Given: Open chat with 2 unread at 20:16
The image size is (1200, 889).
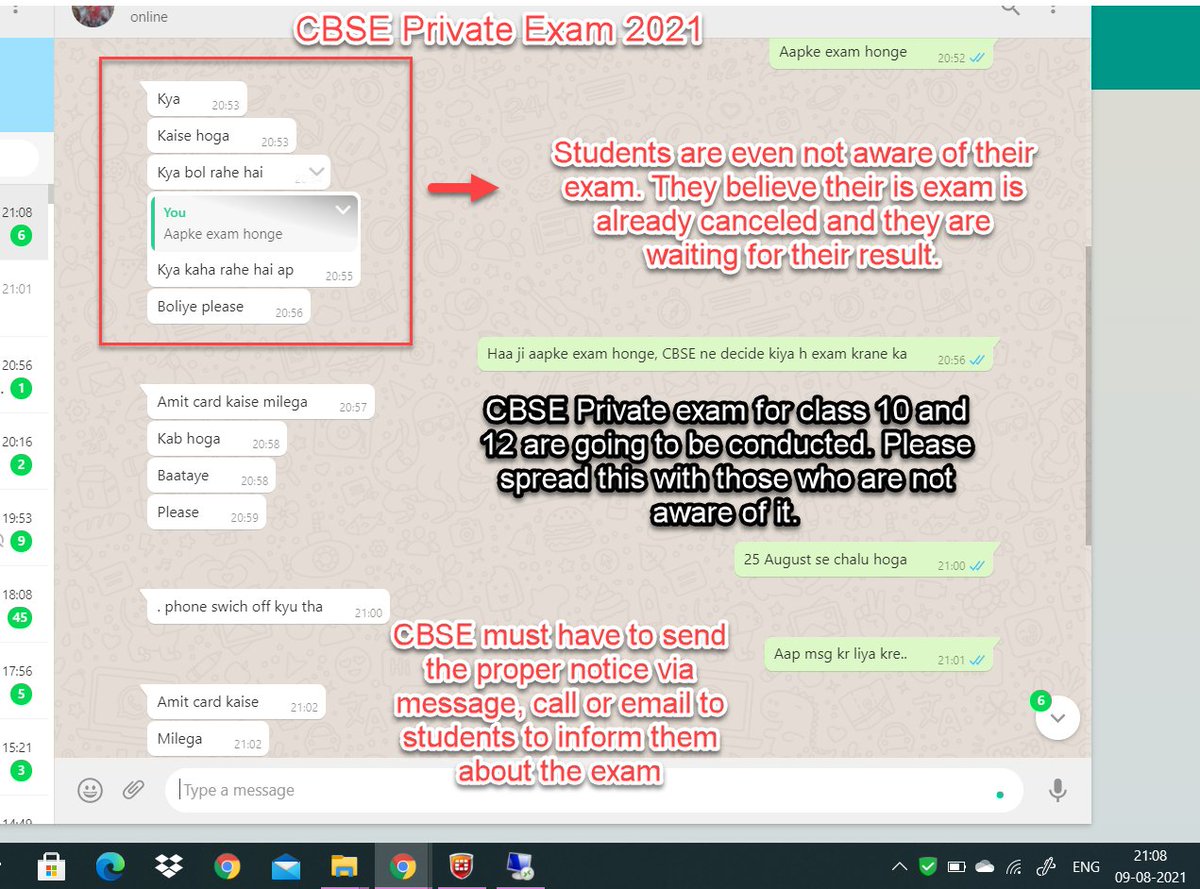Looking at the screenshot, I should [24, 452].
